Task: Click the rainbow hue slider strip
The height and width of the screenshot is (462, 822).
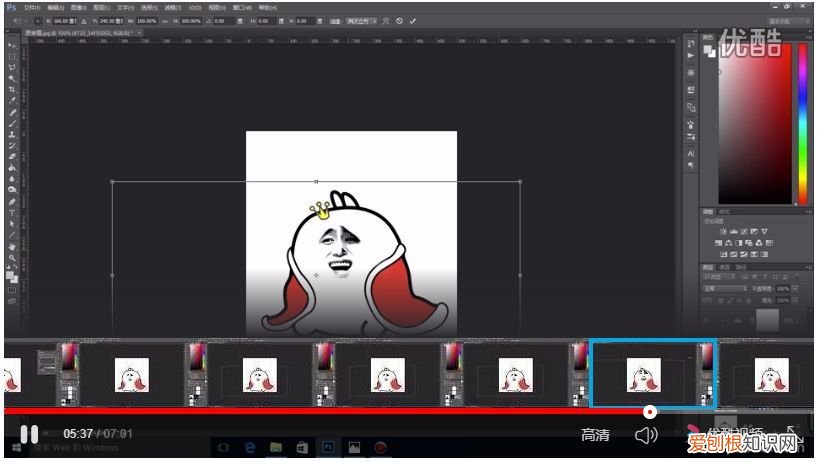Action: point(801,124)
